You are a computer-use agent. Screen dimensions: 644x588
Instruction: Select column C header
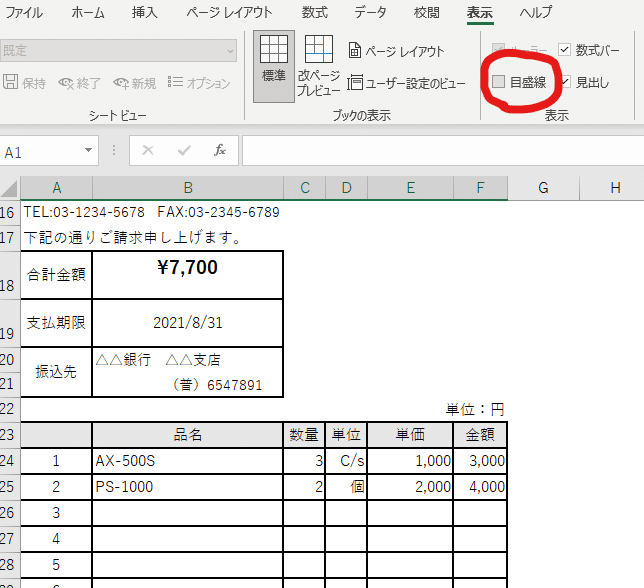pyautogui.click(x=305, y=188)
